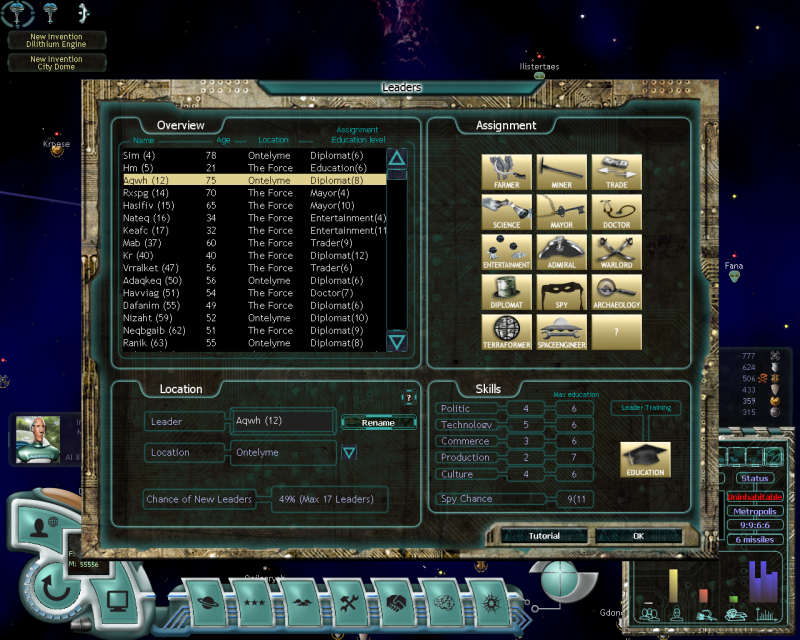
Task: Expand the bottom toolbar chevron arrows
Action: pos(522,619)
